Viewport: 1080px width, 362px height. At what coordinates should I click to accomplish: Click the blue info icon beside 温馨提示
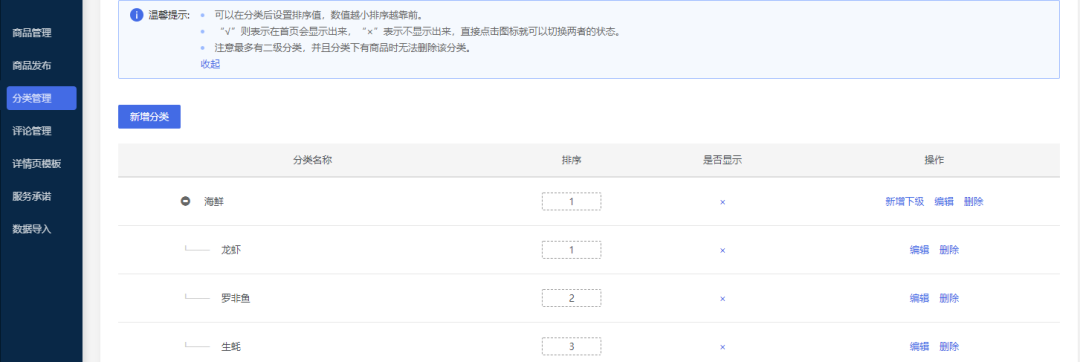pos(136,15)
